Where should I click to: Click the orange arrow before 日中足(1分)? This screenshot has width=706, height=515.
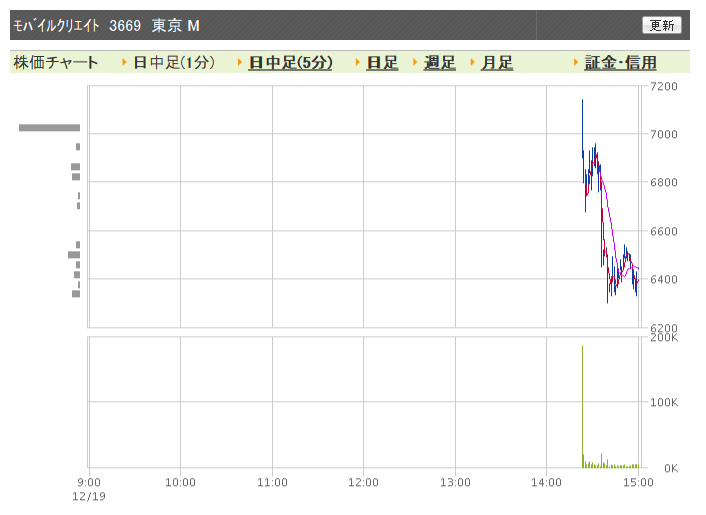(x=124, y=62)
